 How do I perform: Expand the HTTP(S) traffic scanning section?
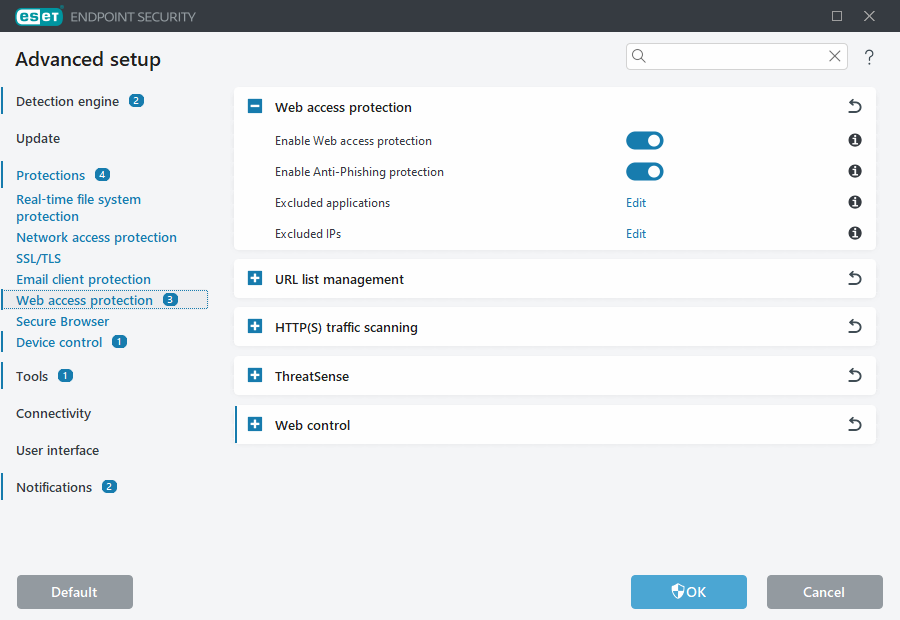(254, 326)
